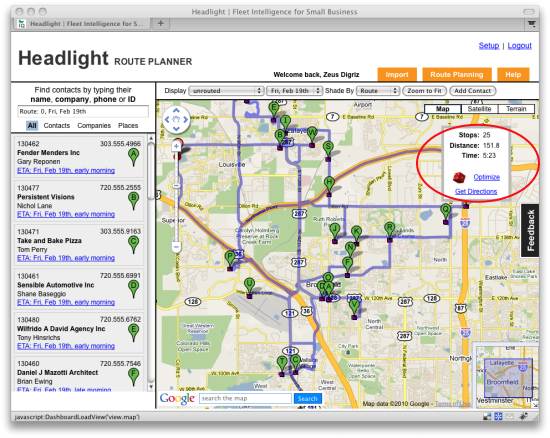Viewport: 550px width, 438px height.
Task: Switch to Satellite view
Action: point(479,109)
